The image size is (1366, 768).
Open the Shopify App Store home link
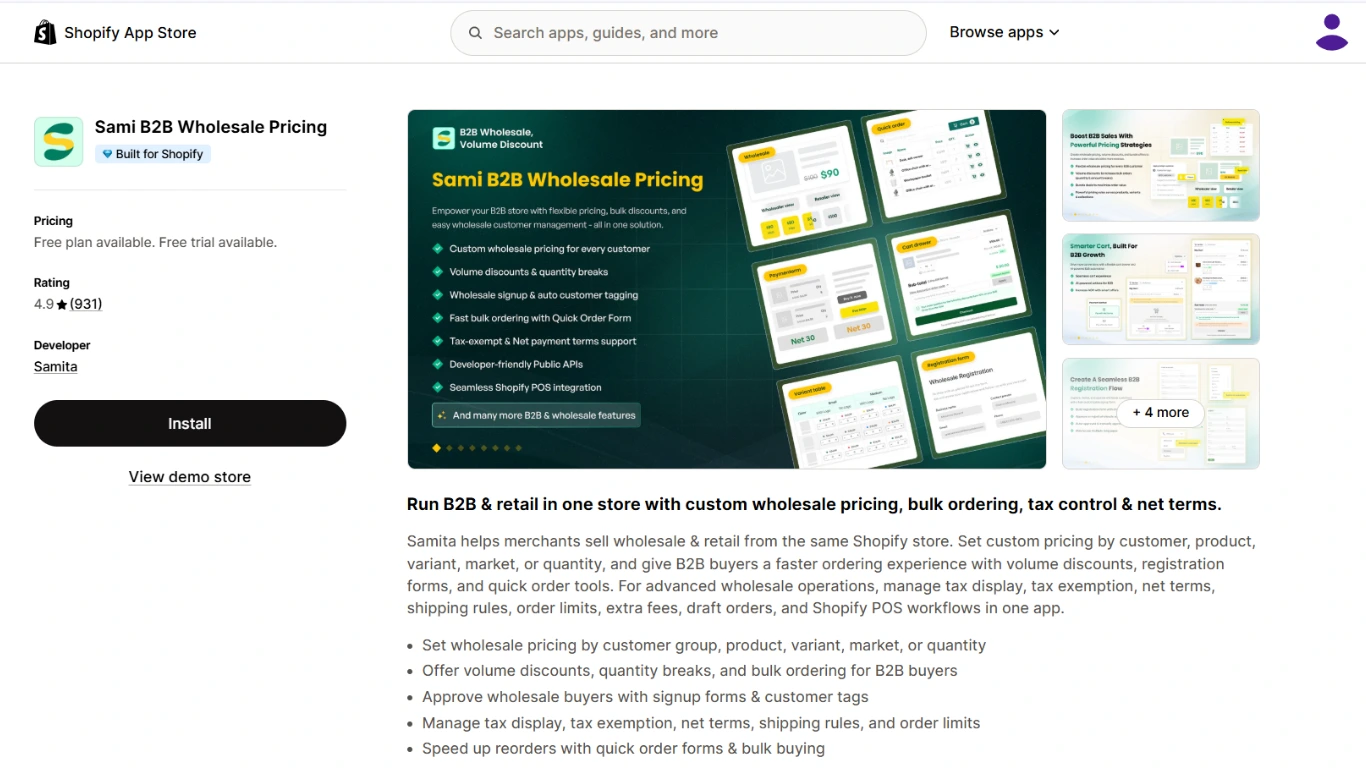(115, 32)
